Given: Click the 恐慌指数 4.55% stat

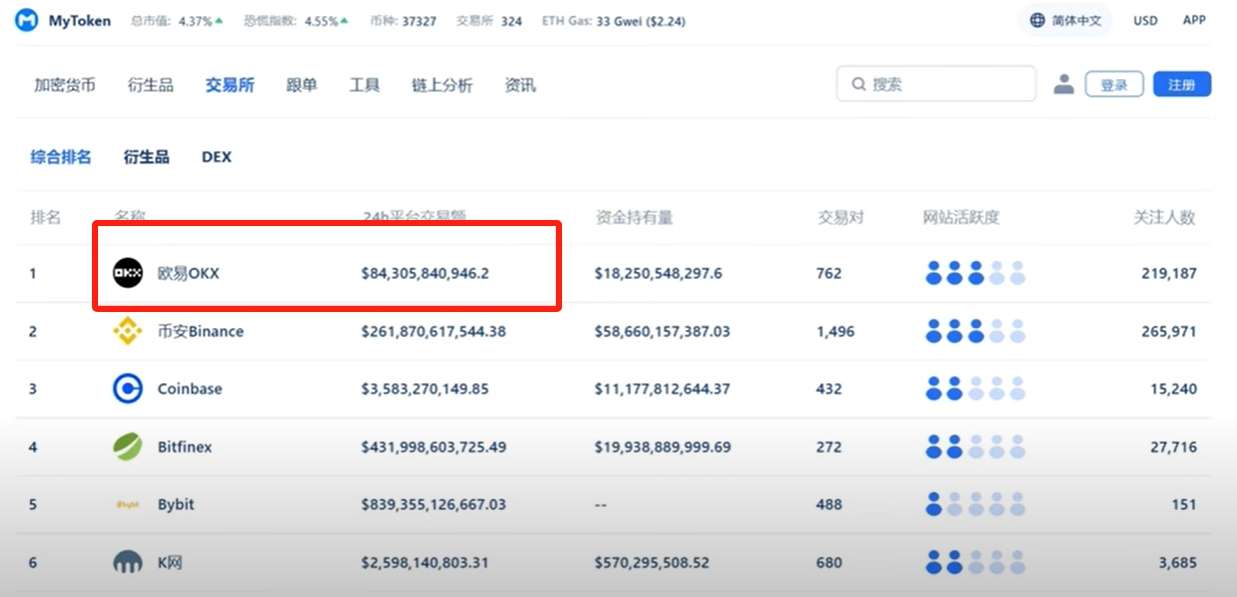Looking at the screenshot, I should pos(294,21).
